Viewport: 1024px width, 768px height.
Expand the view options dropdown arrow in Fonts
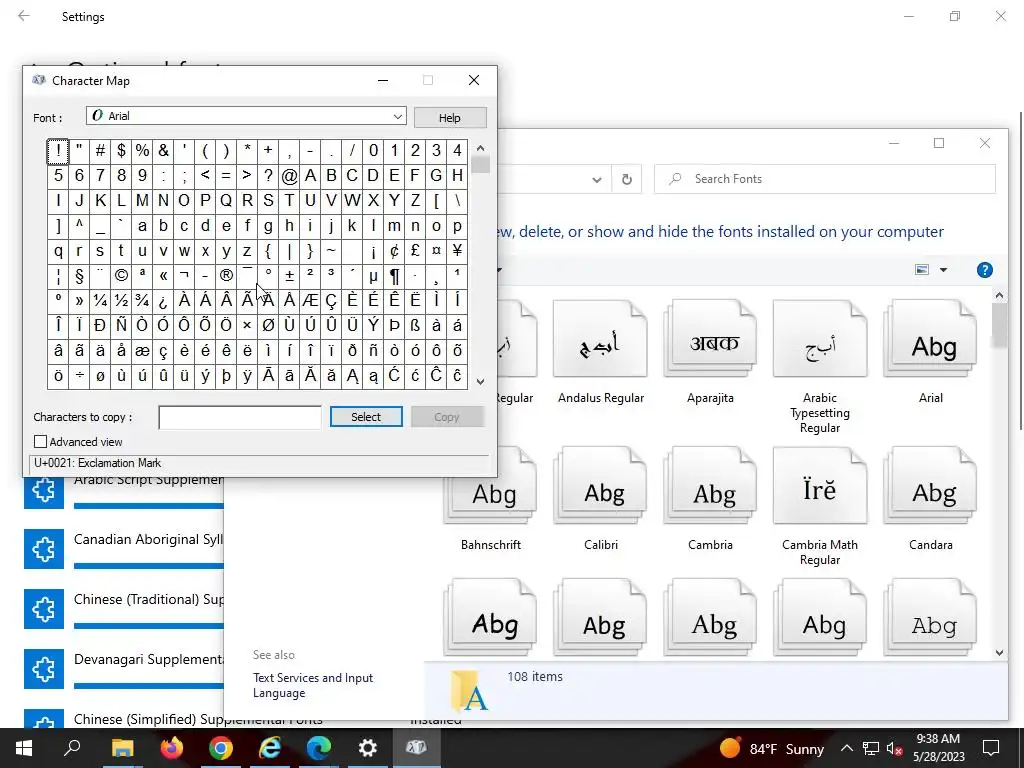[943, 270]
